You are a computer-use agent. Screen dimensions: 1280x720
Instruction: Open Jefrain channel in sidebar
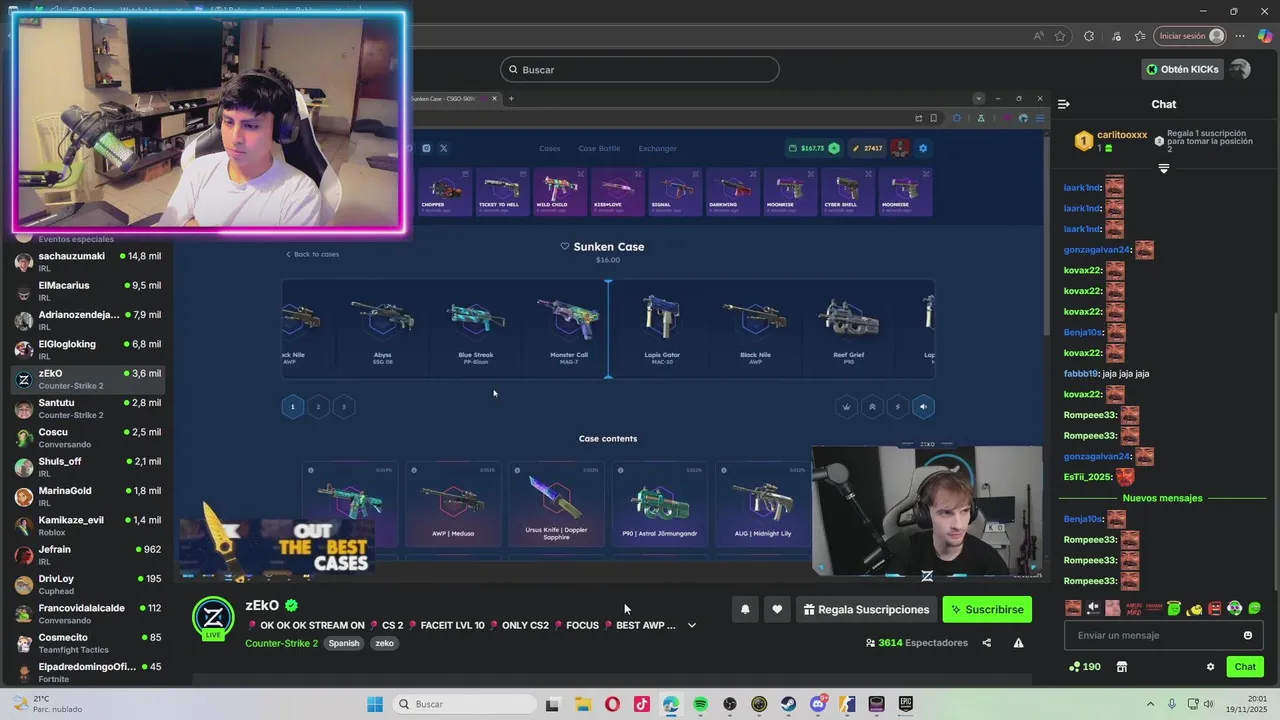click(x=86, y=555)
